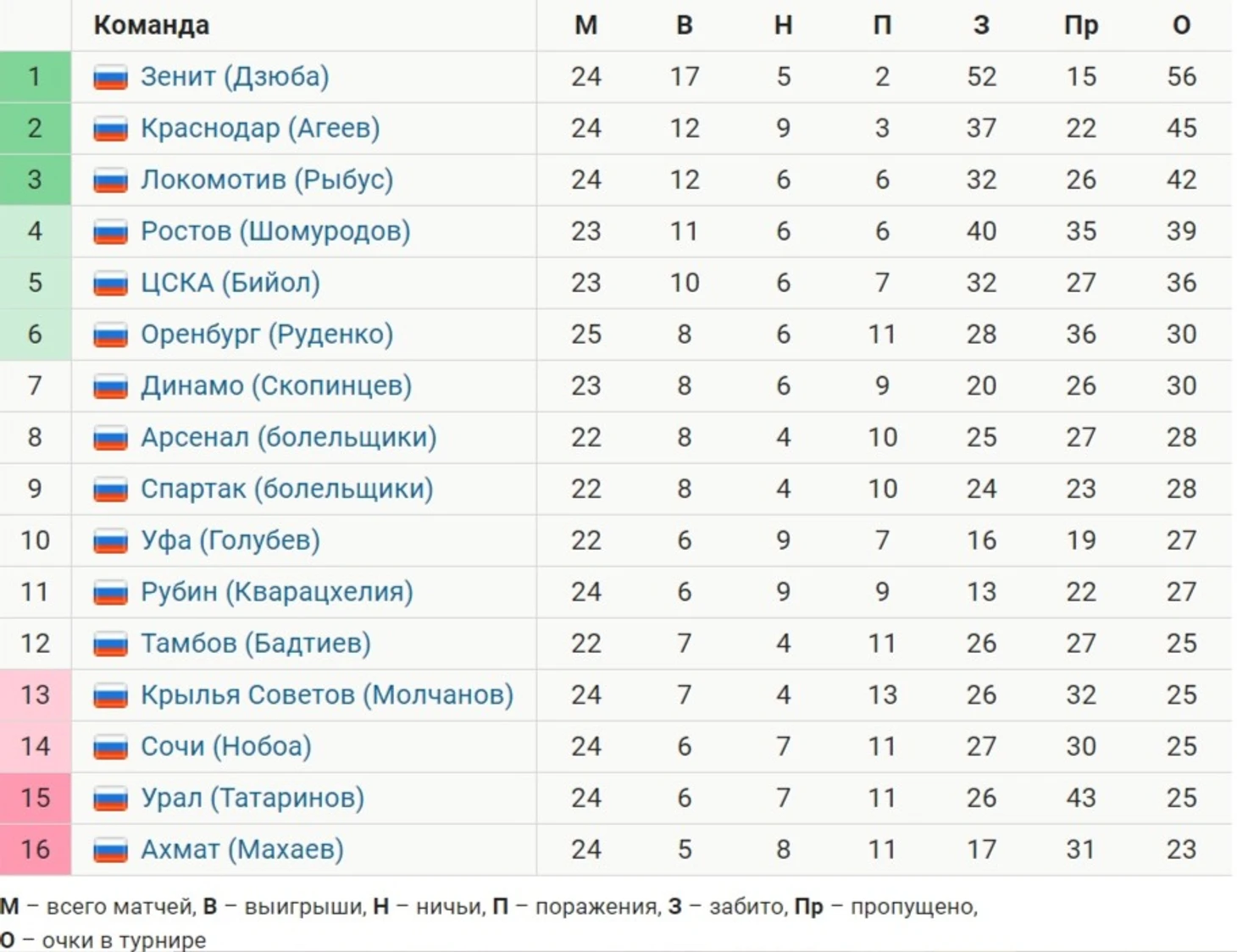Screen dimensions: 1237x952
Task: Click the flag icon beside Ахмат
Action: (110, 850)
